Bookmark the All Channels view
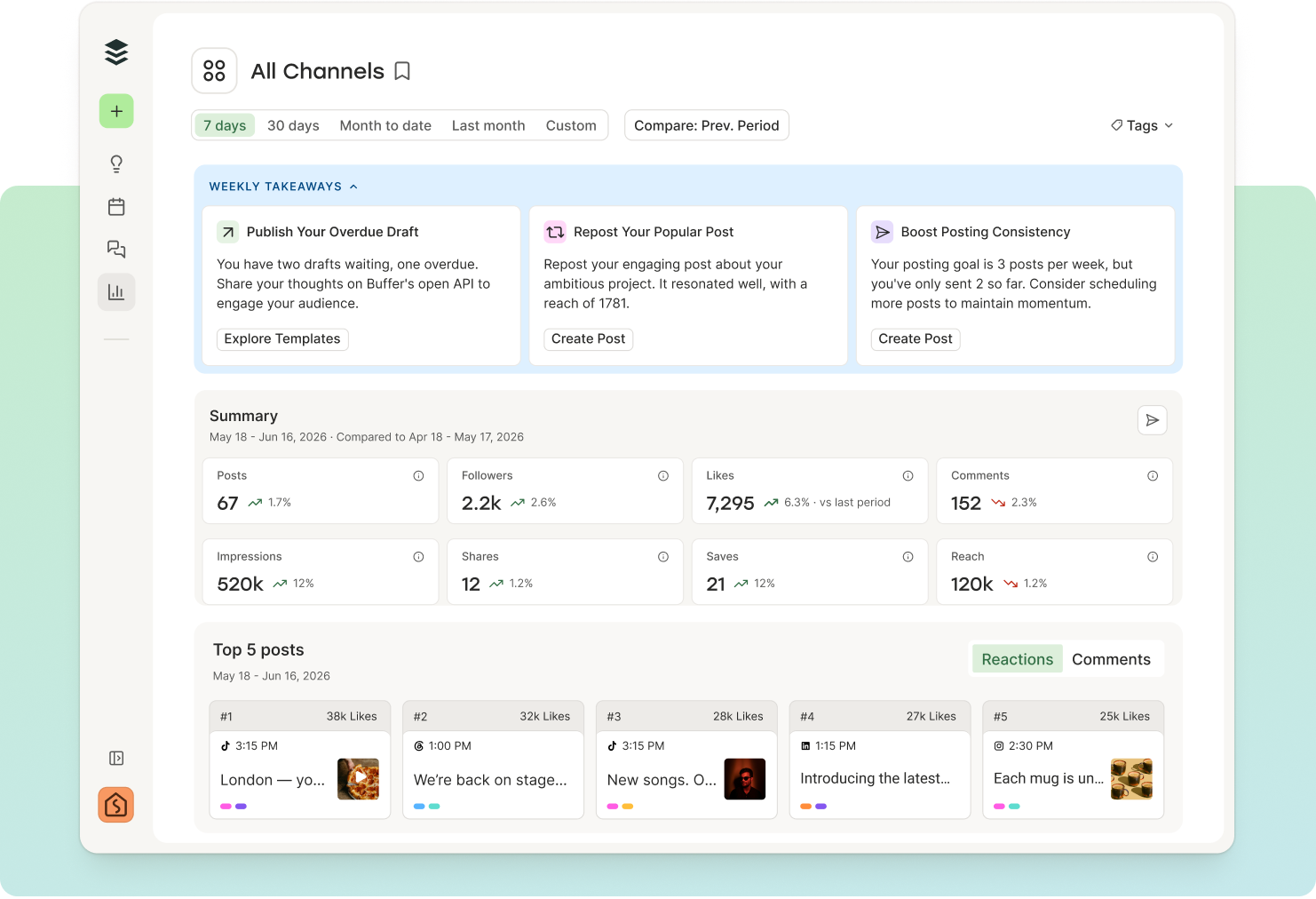1316x899 pixels. click(x=402, y=71)
